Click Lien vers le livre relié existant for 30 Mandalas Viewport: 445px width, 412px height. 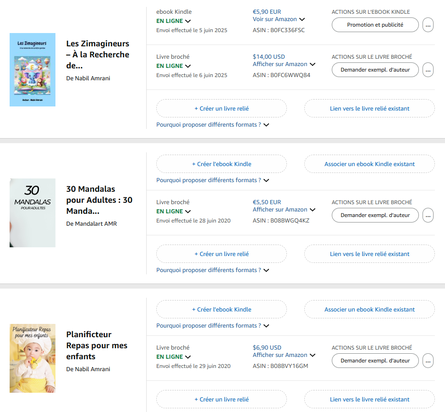click(x=369, y=254)
